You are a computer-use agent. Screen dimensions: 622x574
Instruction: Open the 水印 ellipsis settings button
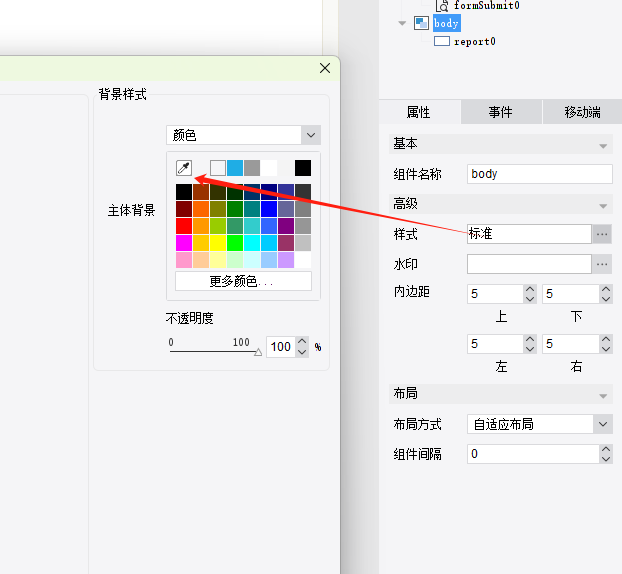point(602,264)
